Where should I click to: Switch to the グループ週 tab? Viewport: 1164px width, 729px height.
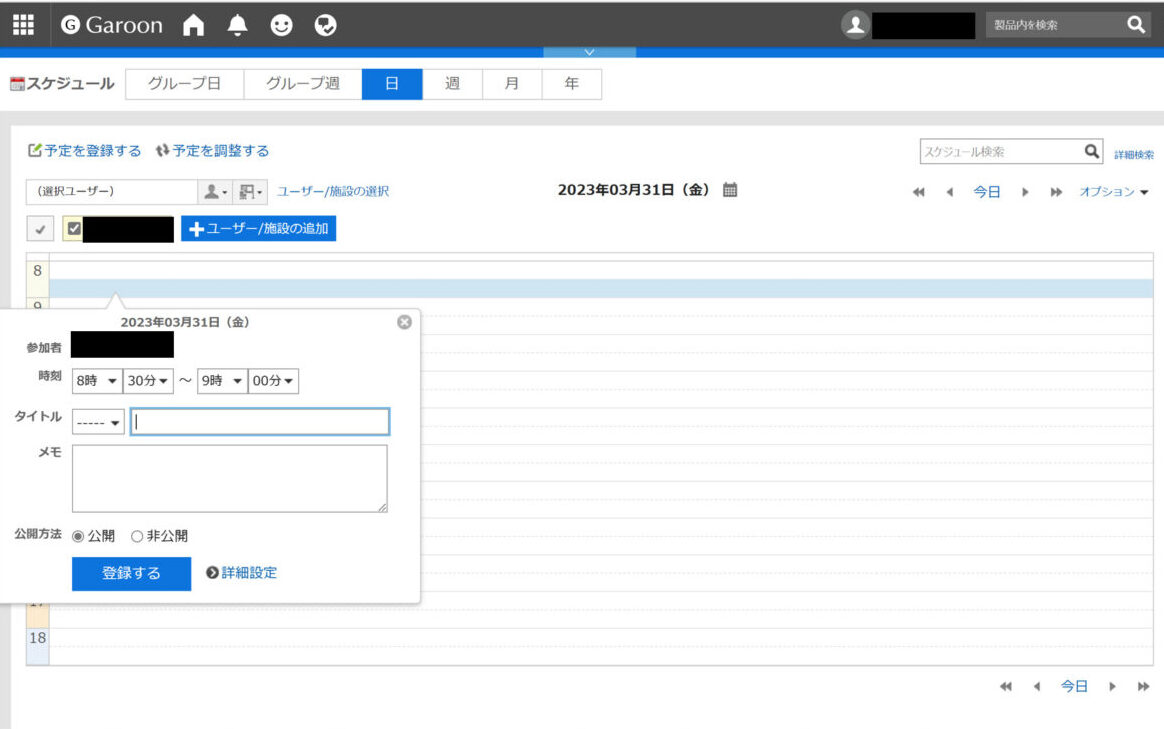[303, 84]
